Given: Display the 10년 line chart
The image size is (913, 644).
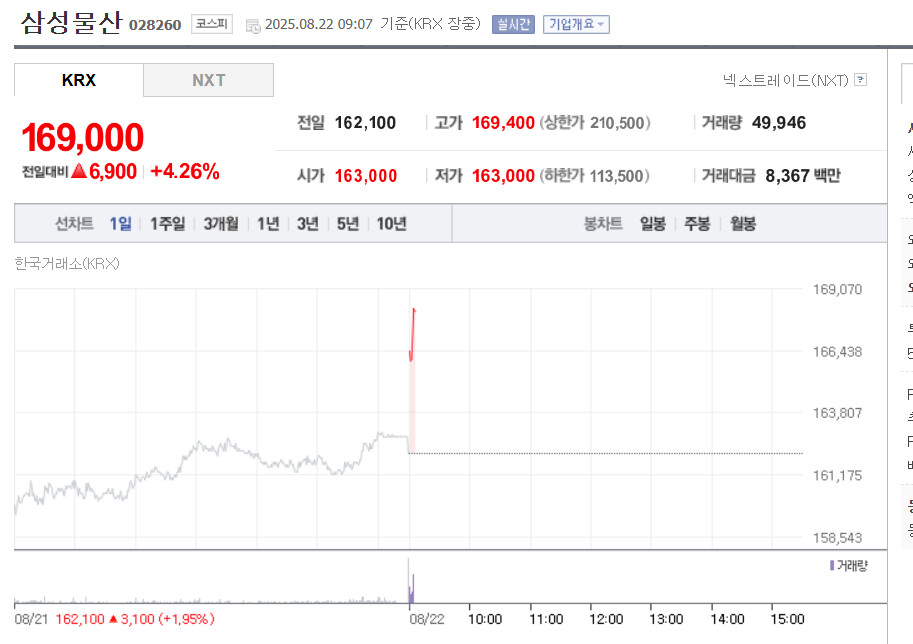Looking at the screenshot, I should [x=391, y=224].
